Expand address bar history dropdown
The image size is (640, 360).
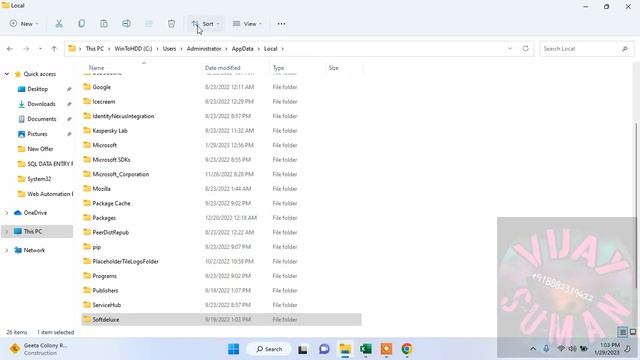(x=510, y=49)
